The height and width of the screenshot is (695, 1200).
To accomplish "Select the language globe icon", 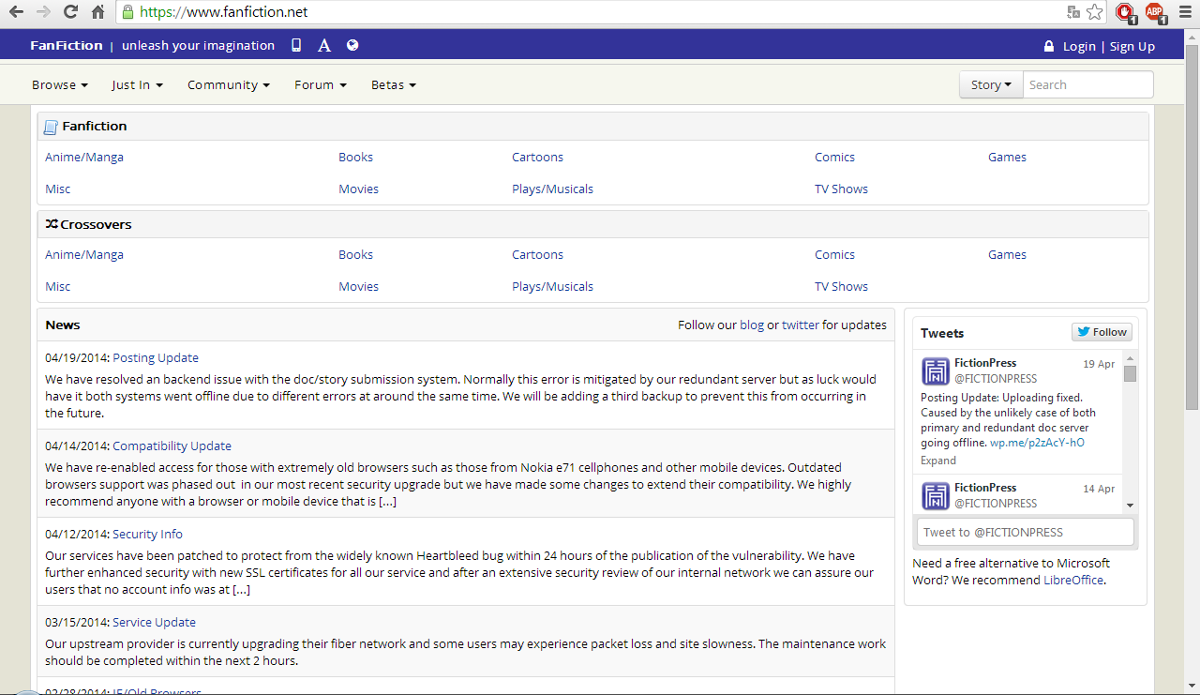I will point(352,45).
